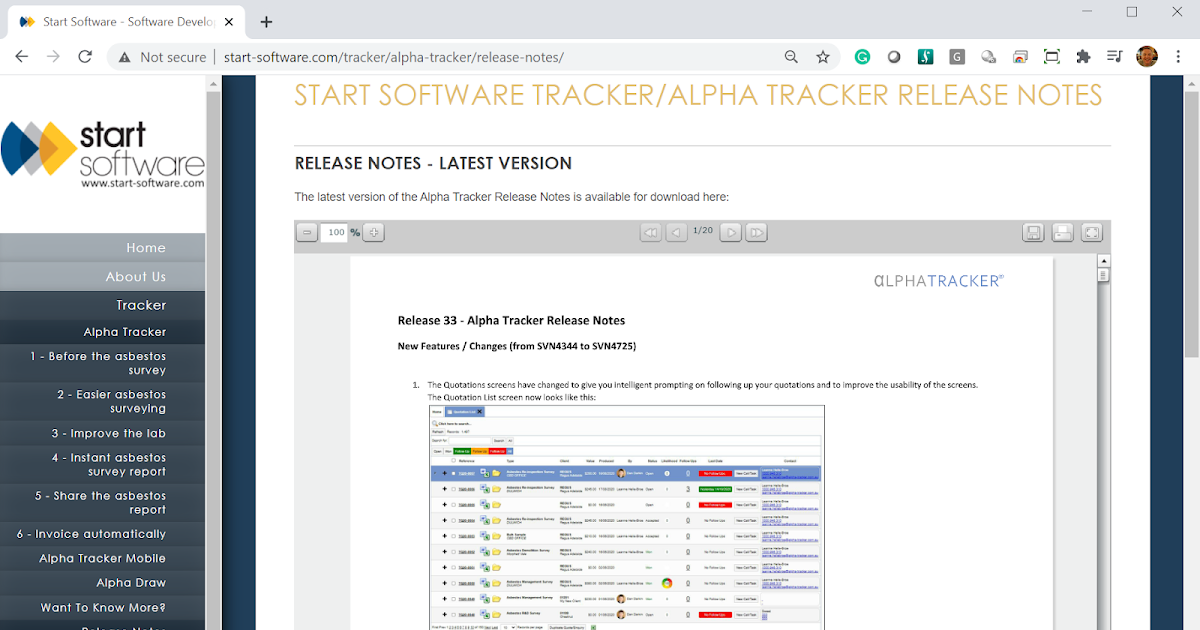Select Home in the sidebar navigation
1200x630 pixels.
point(146,247)
